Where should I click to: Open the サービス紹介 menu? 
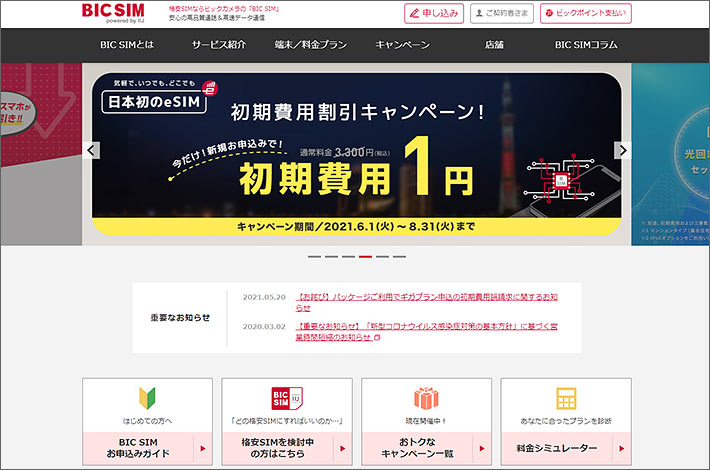pyautogui.click(x=219, y=45)
